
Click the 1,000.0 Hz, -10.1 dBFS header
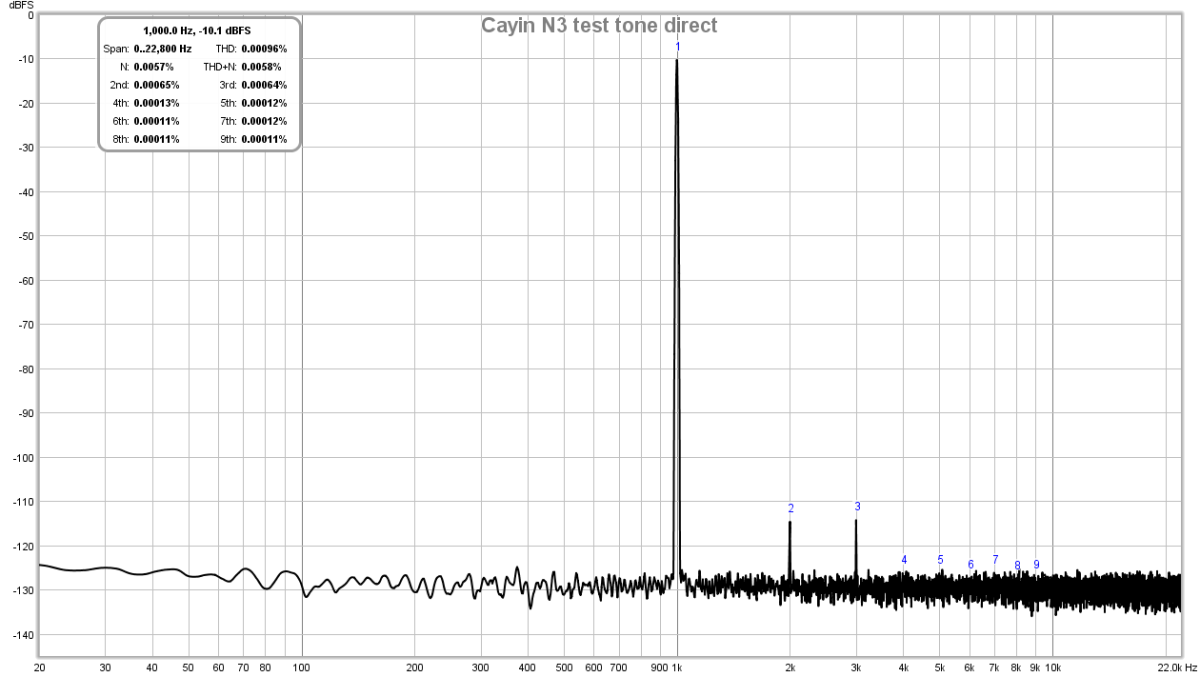tap(197, 31)
